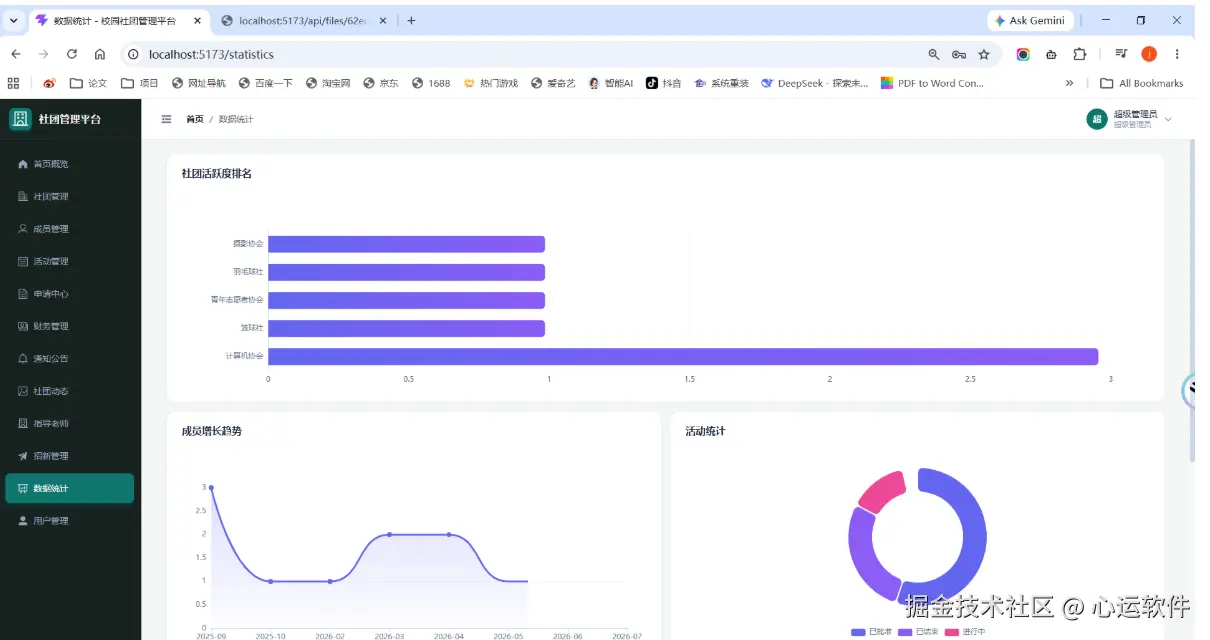Open the media control toolbar icon
Viewport: 1210px width, 640px height.
coord(1121,54)
